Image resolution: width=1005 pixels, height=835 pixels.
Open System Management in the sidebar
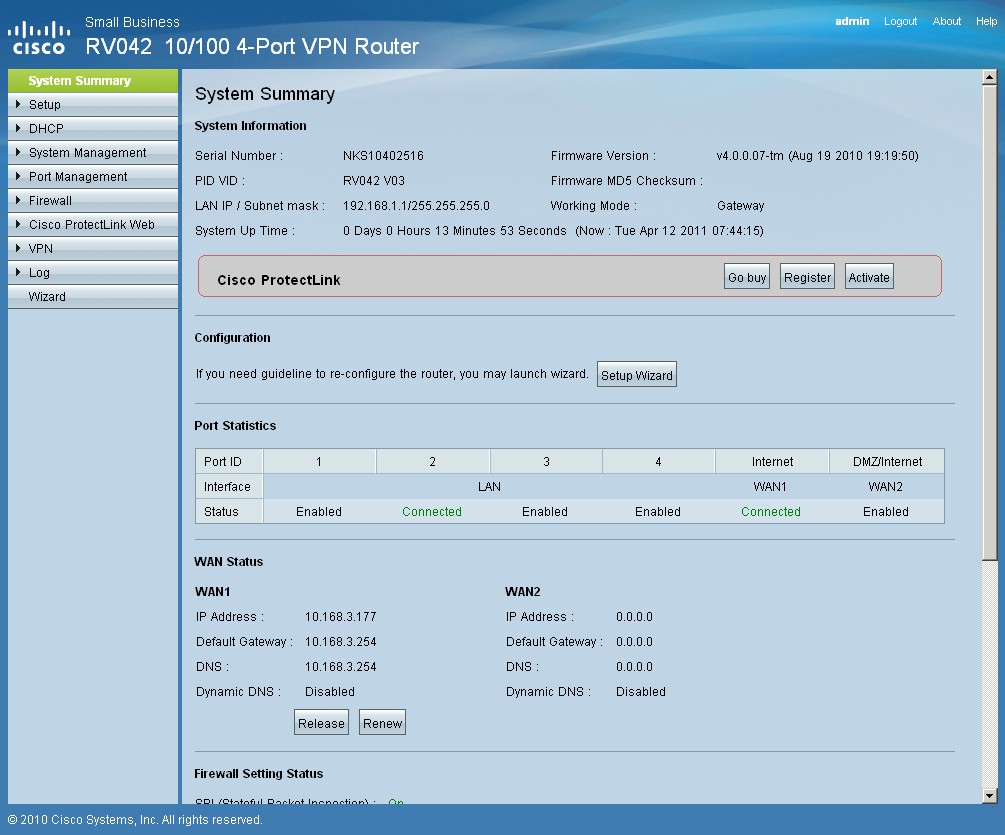93,153
